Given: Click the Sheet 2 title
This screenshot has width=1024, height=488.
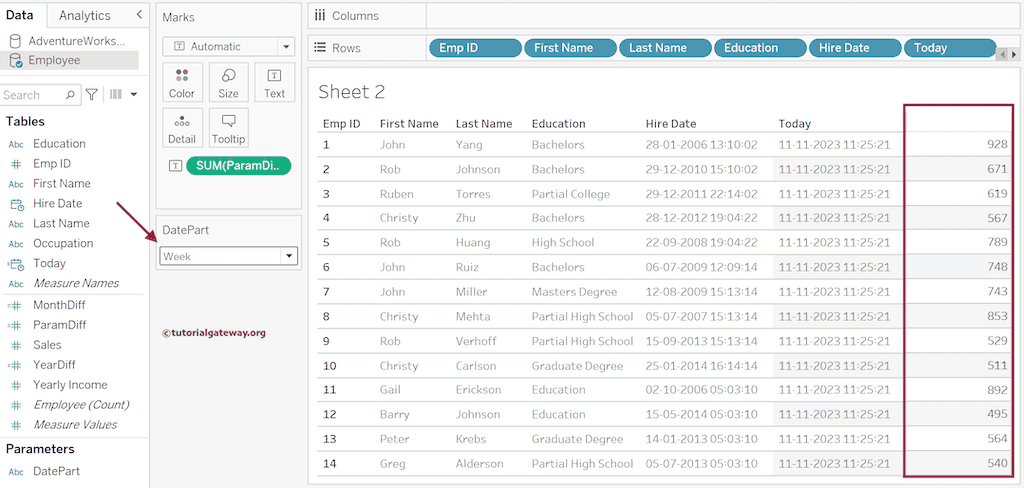Looking at the screenshot, I should 351,92.
